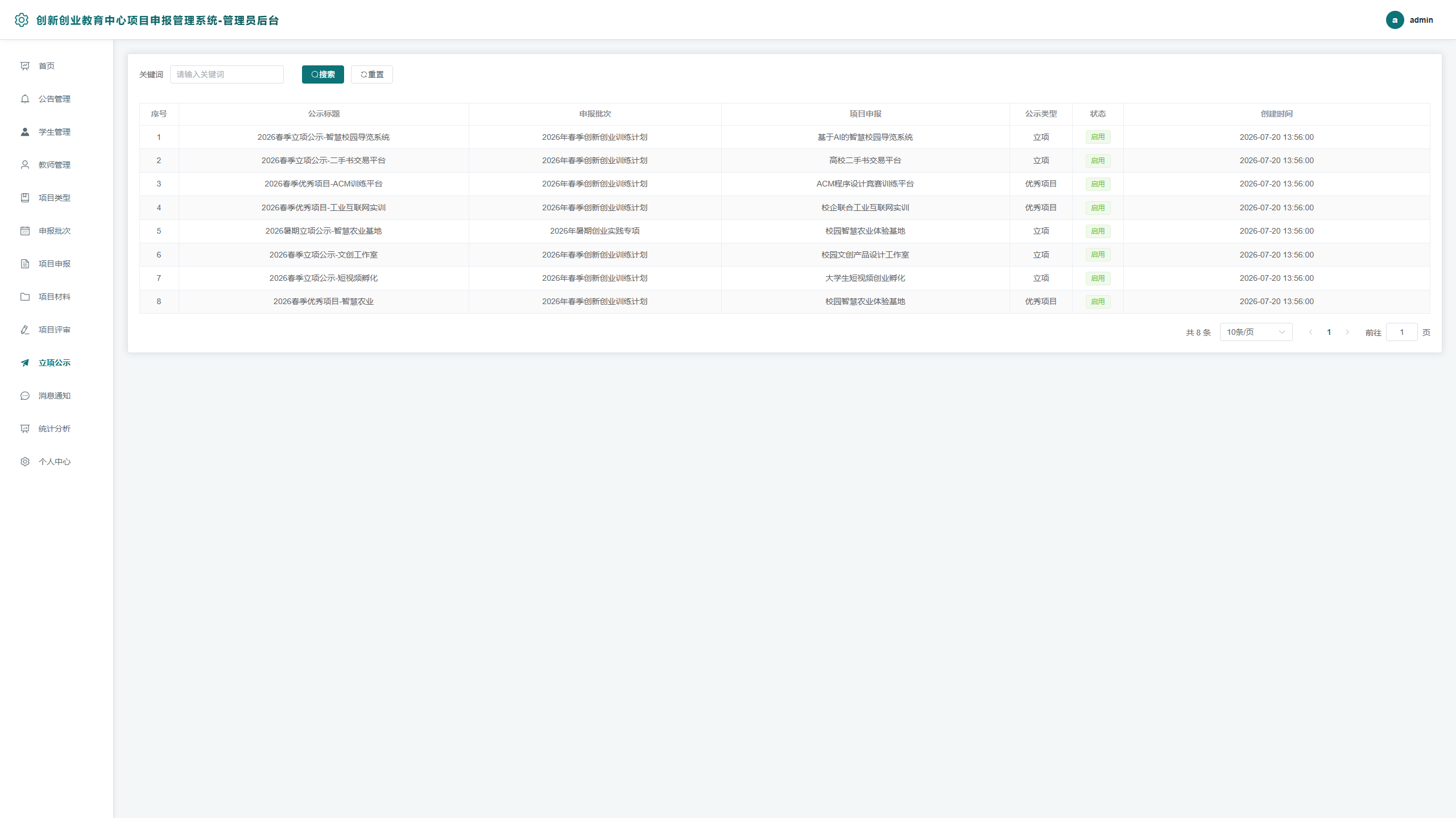Viewport: 1456px width, 818px height.
Task: Click the gear logo icon in header
Action: coord(22,20)
